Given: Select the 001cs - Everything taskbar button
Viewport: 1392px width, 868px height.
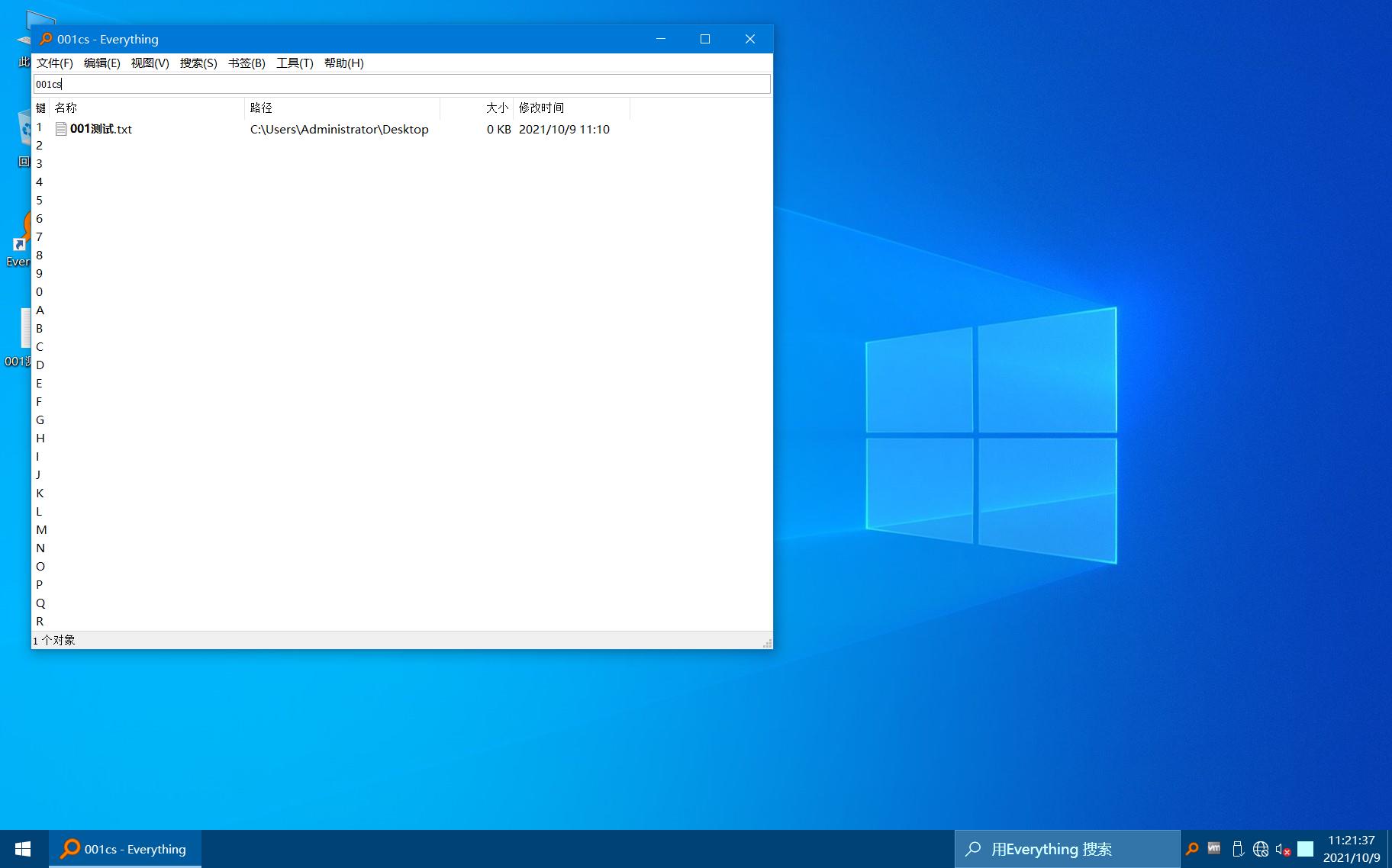Looking at the screenshot, I should pyautogui.click(x=125, y=848).
